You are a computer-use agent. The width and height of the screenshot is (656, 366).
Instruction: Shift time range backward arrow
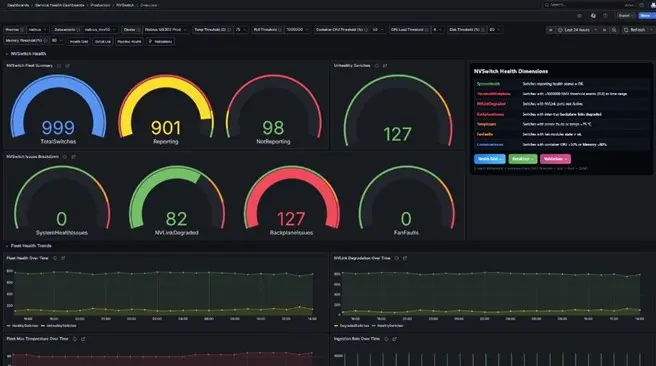pos(551,30)
